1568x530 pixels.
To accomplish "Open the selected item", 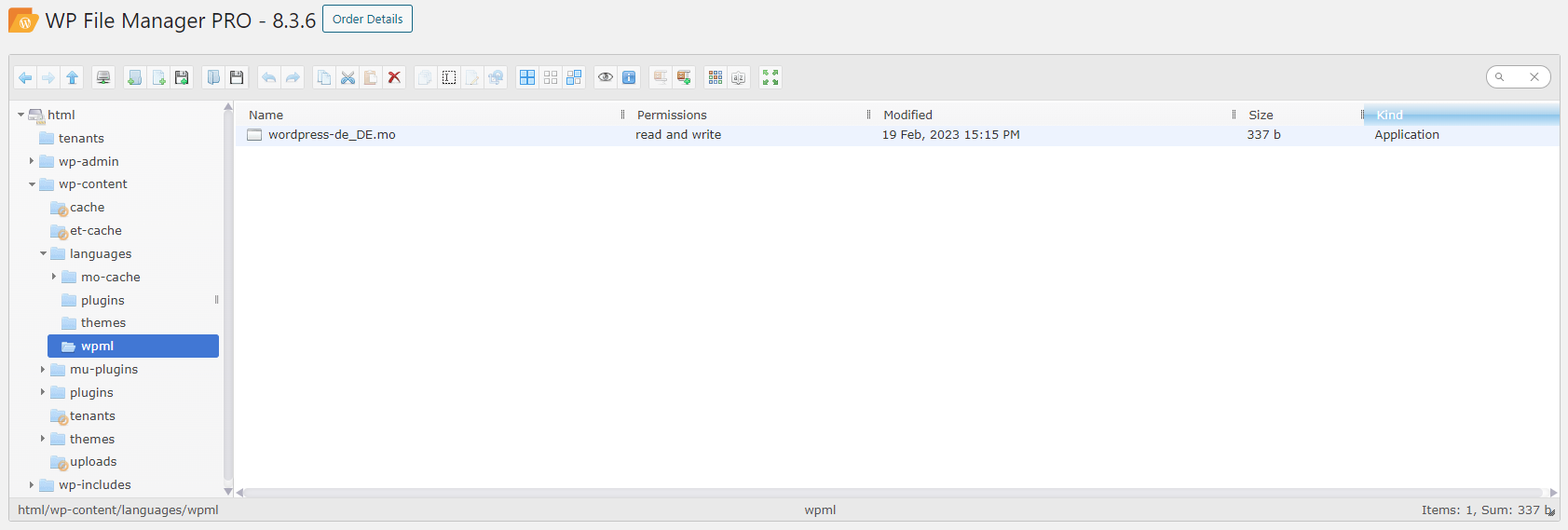I will pos(213,77).
